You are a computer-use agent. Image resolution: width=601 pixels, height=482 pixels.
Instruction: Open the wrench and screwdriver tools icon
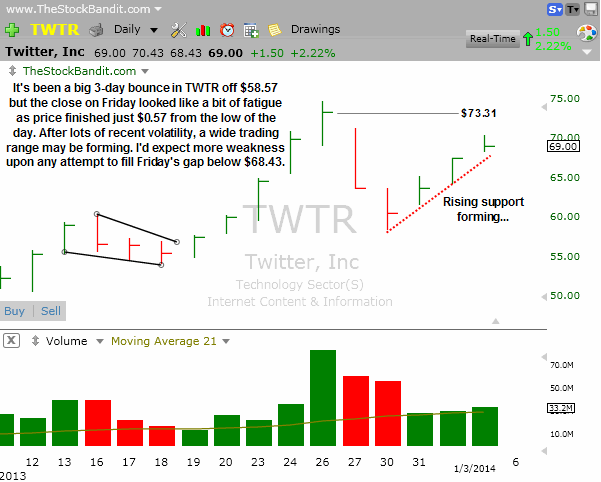(x=178, y=30)
